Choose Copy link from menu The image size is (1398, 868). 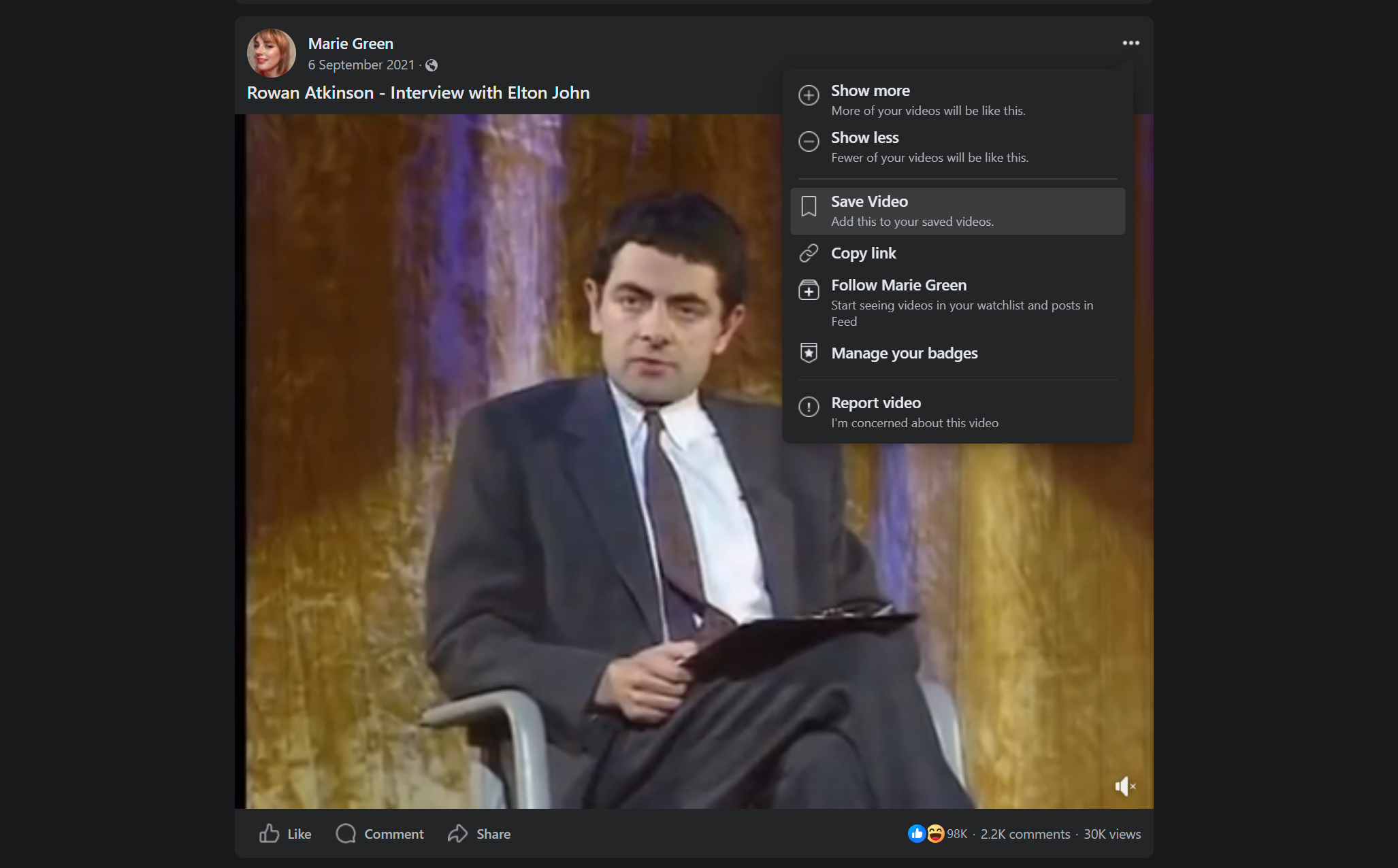pyautogui.click(x=958, y=253)
